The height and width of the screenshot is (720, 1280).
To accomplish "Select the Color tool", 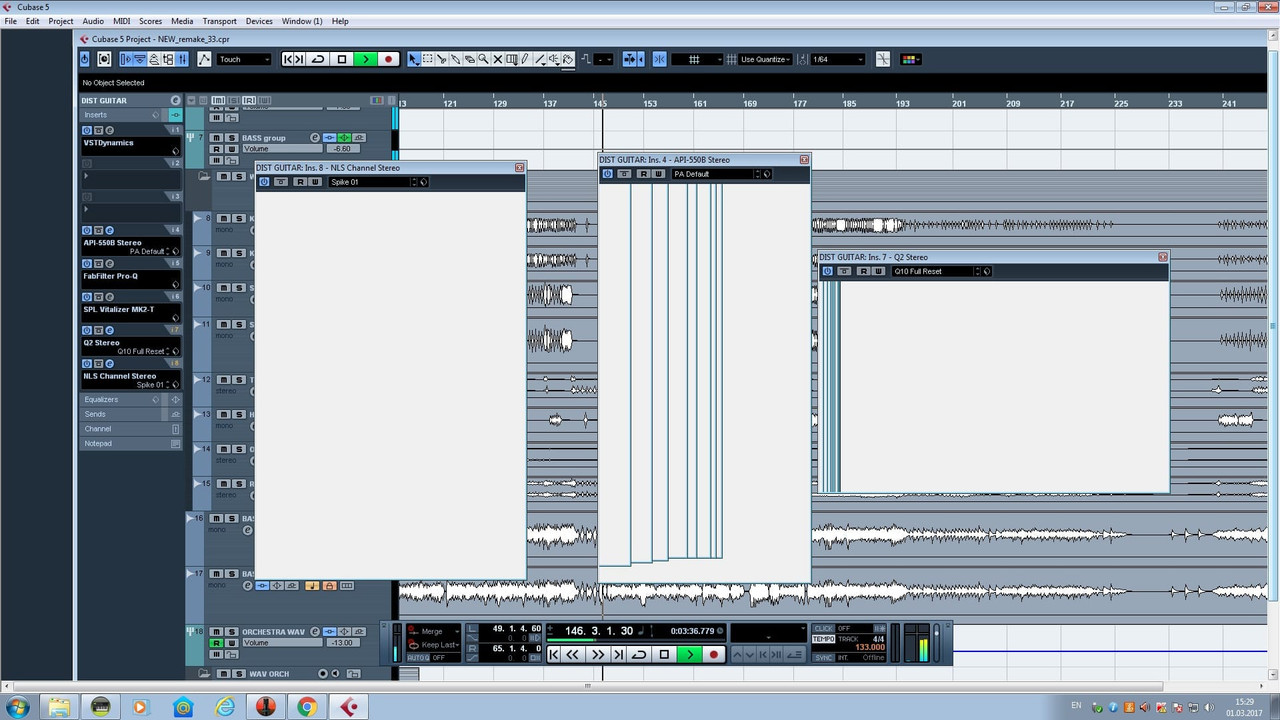I will point(567,59).
